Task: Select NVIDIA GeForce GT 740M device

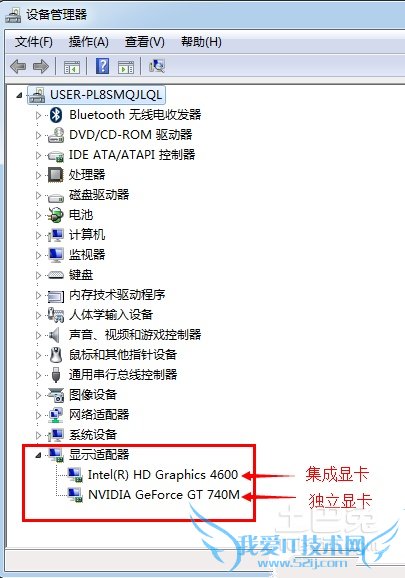Action: click(164, 495)
